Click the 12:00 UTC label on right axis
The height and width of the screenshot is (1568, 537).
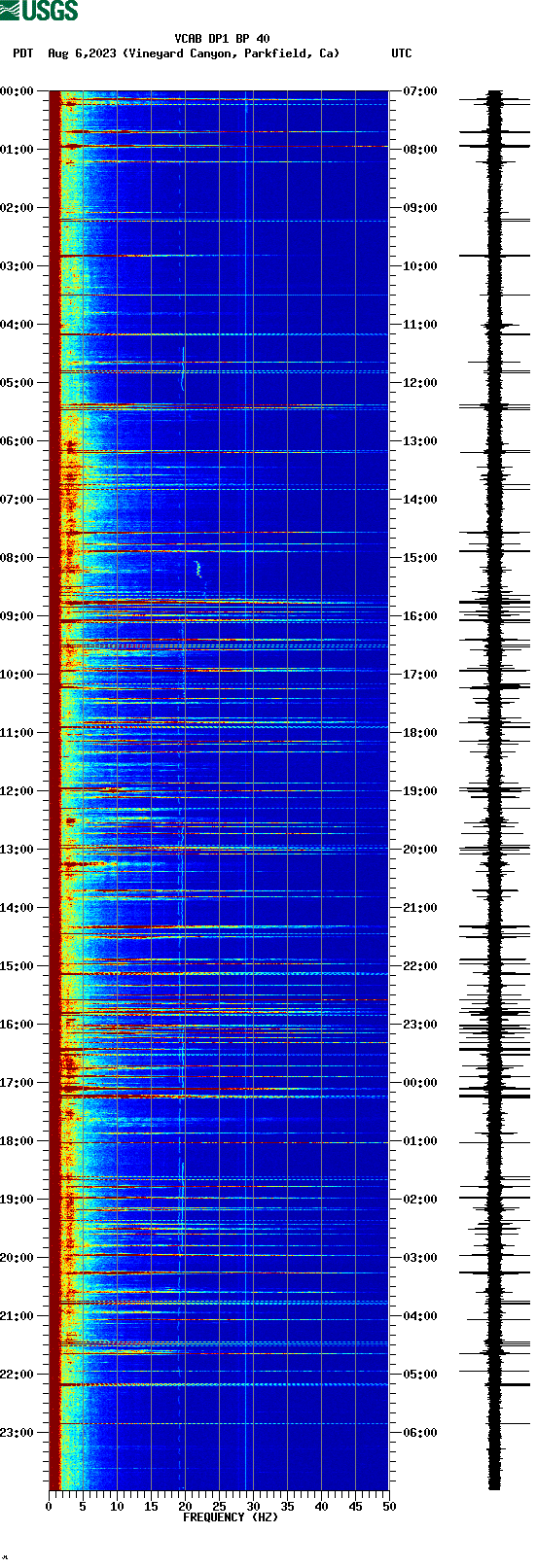click(x=420, y=383)
